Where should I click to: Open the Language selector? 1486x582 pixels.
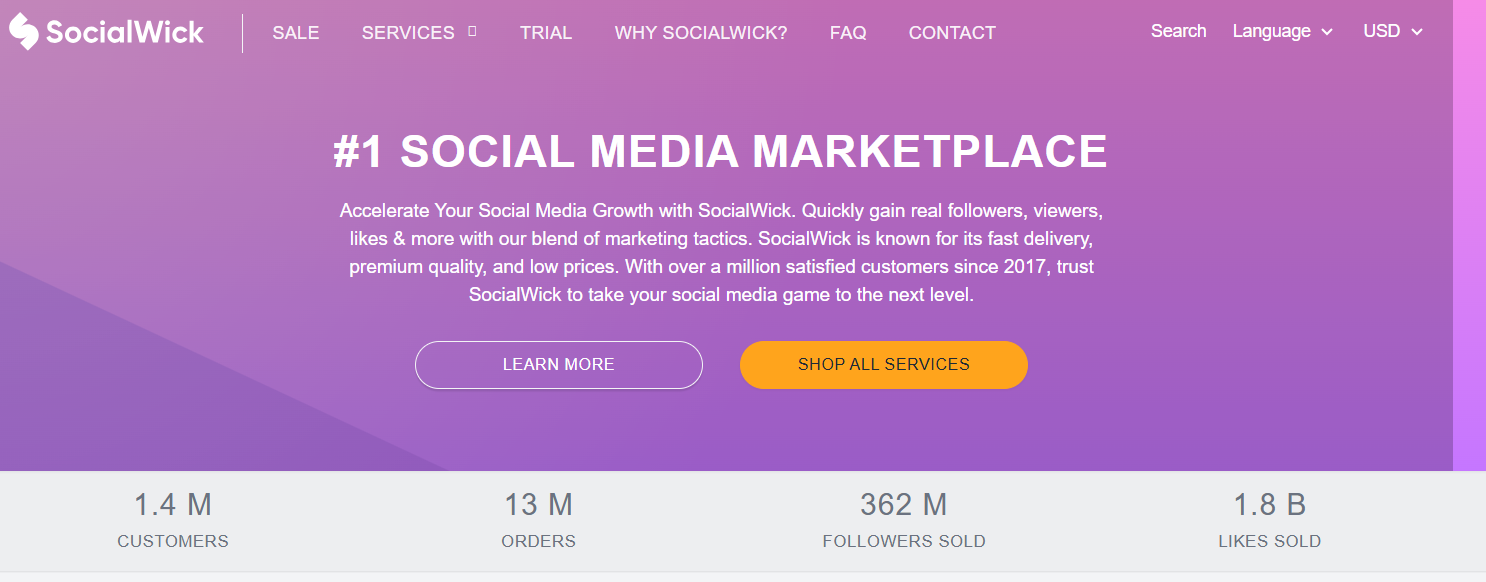coord(1270,31)
